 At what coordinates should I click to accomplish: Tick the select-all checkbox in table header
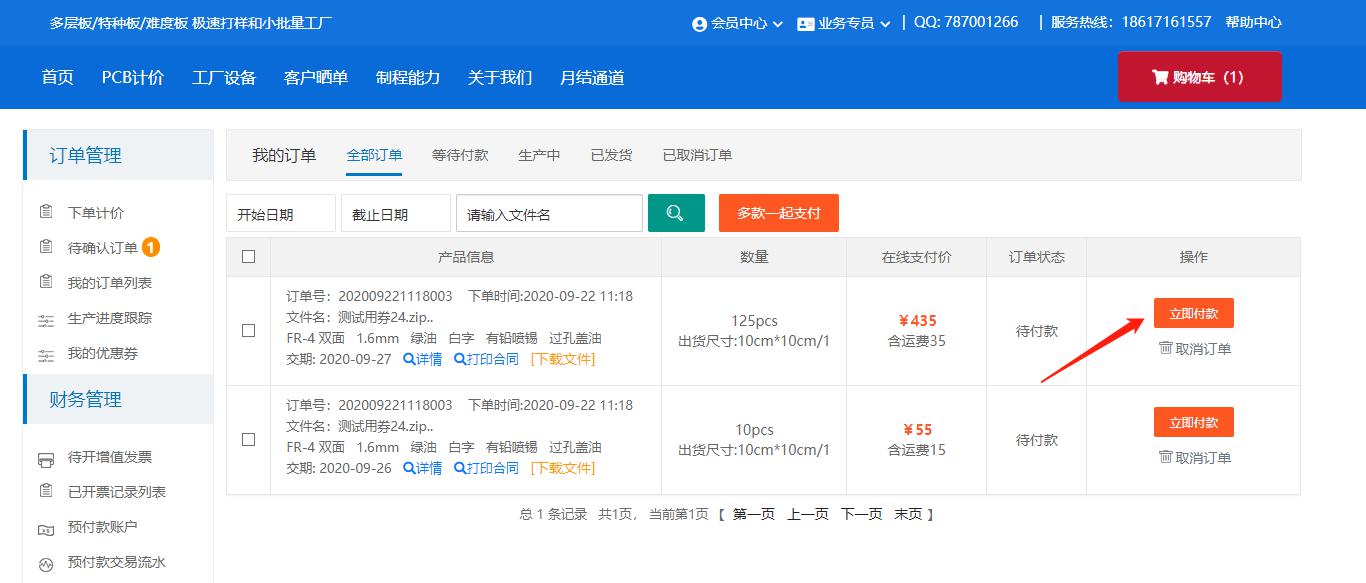point(248,257)
